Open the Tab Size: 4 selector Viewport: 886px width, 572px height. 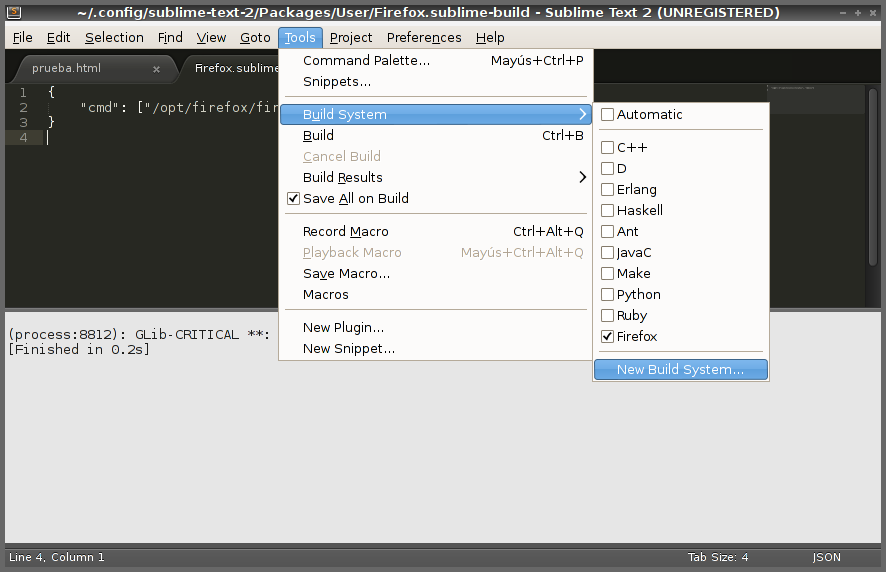pos(718,557)
